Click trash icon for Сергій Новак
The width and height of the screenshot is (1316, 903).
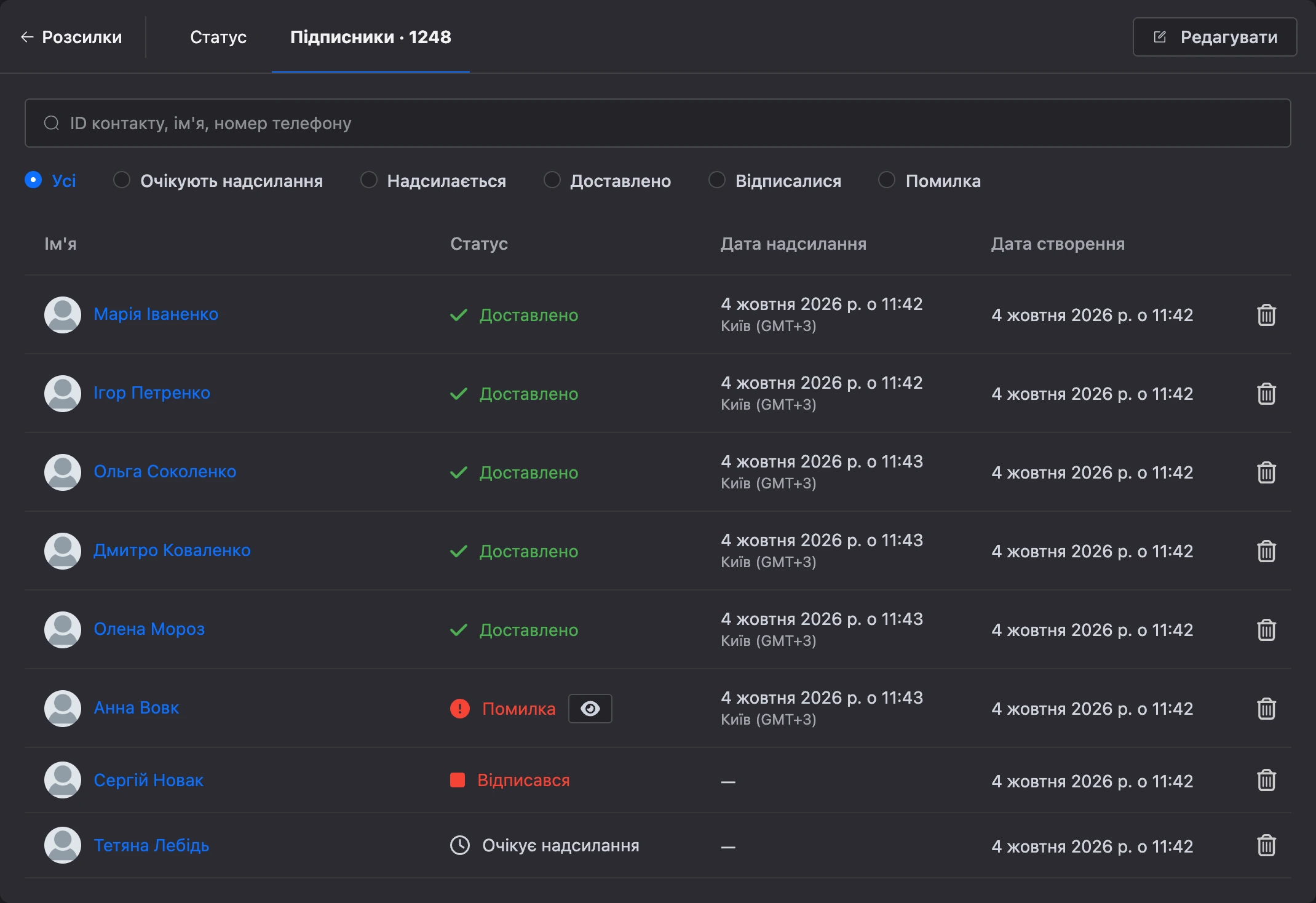(x=1266, y=780)
